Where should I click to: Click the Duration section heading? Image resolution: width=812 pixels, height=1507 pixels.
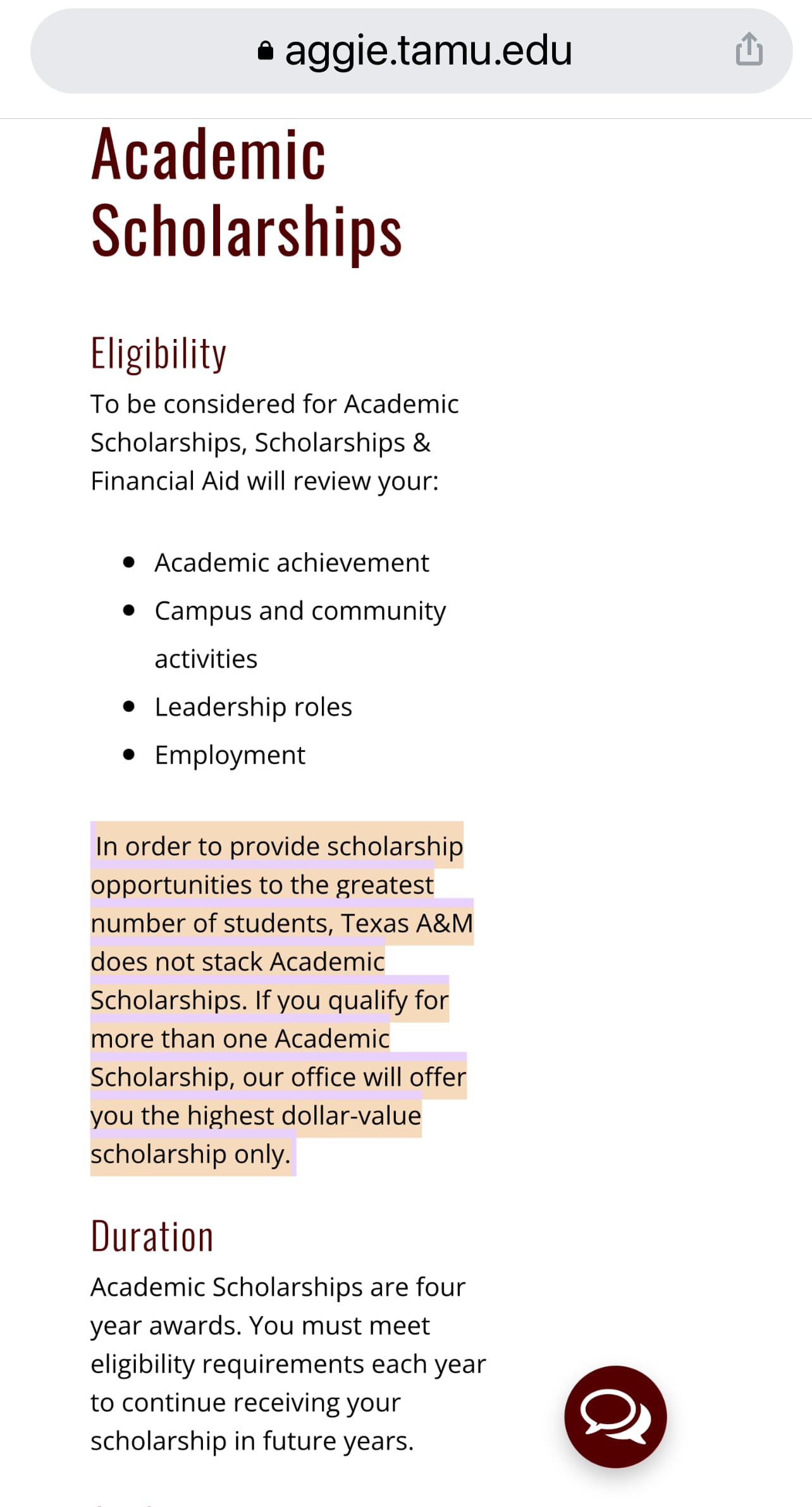[152, 1236]
